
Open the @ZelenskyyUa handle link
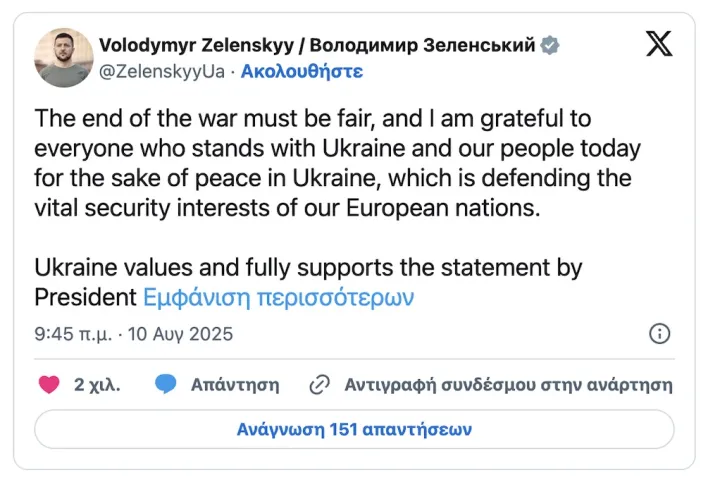(x=162, y=71)
